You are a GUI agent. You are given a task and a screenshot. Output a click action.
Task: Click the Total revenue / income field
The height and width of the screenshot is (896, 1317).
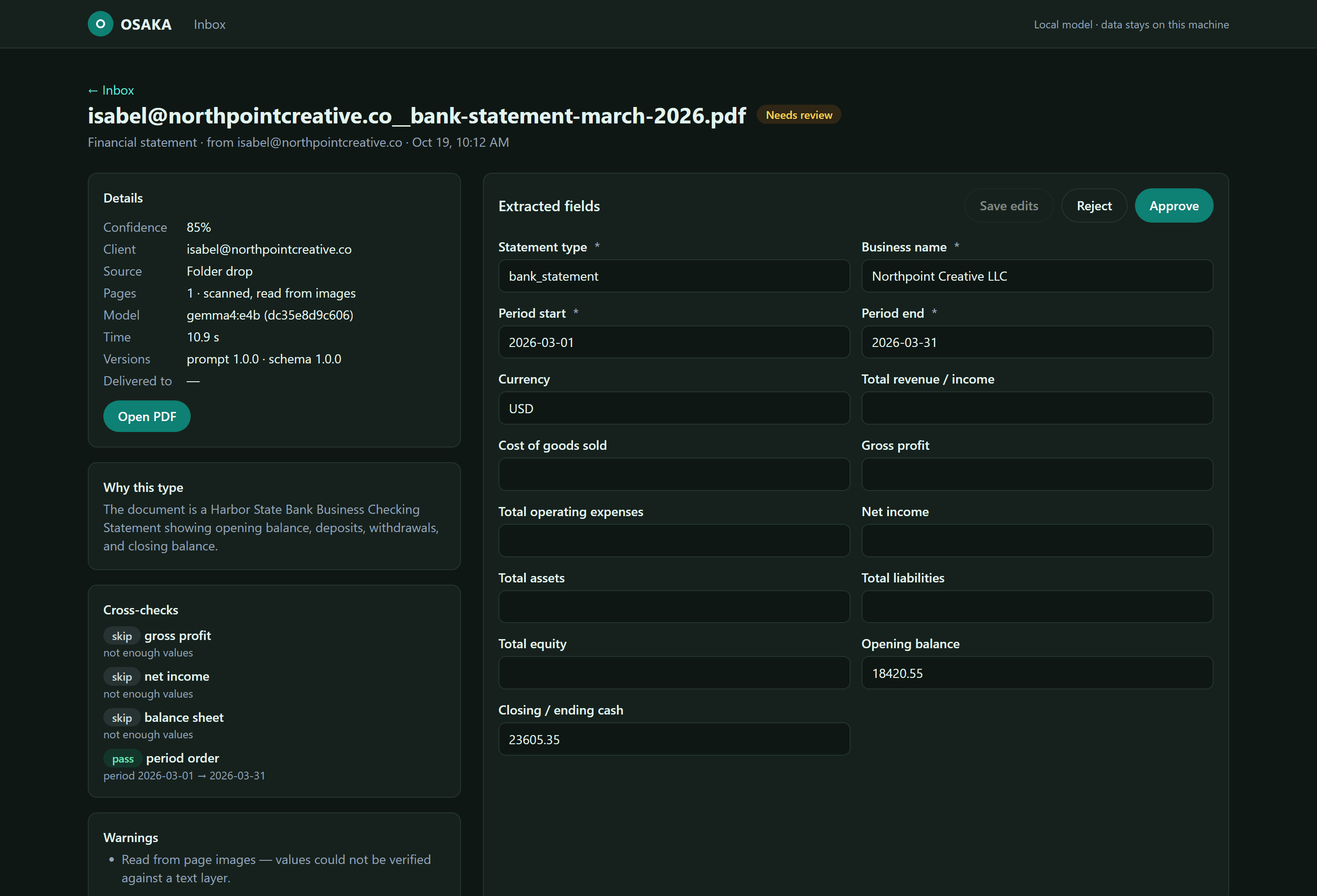[1037, 408]
